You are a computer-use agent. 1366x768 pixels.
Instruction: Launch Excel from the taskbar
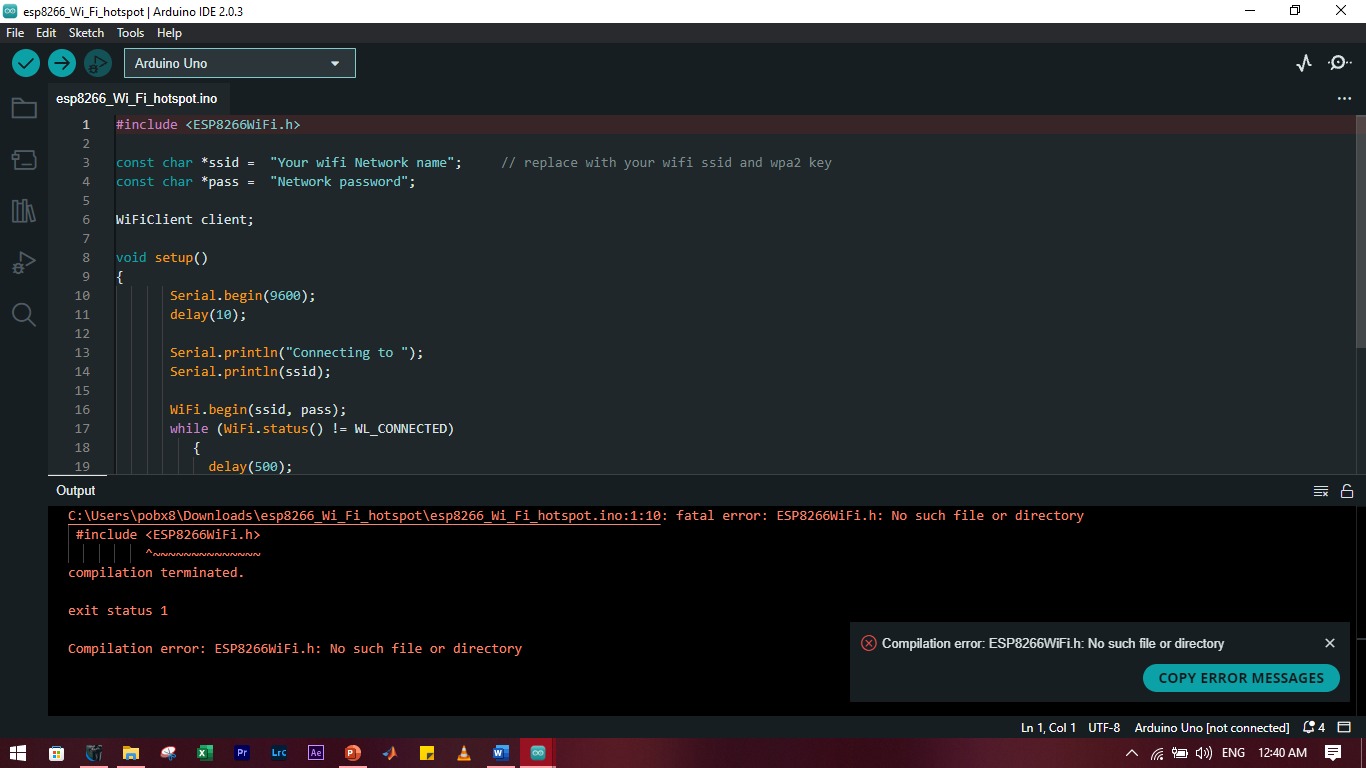click(205, 753)
